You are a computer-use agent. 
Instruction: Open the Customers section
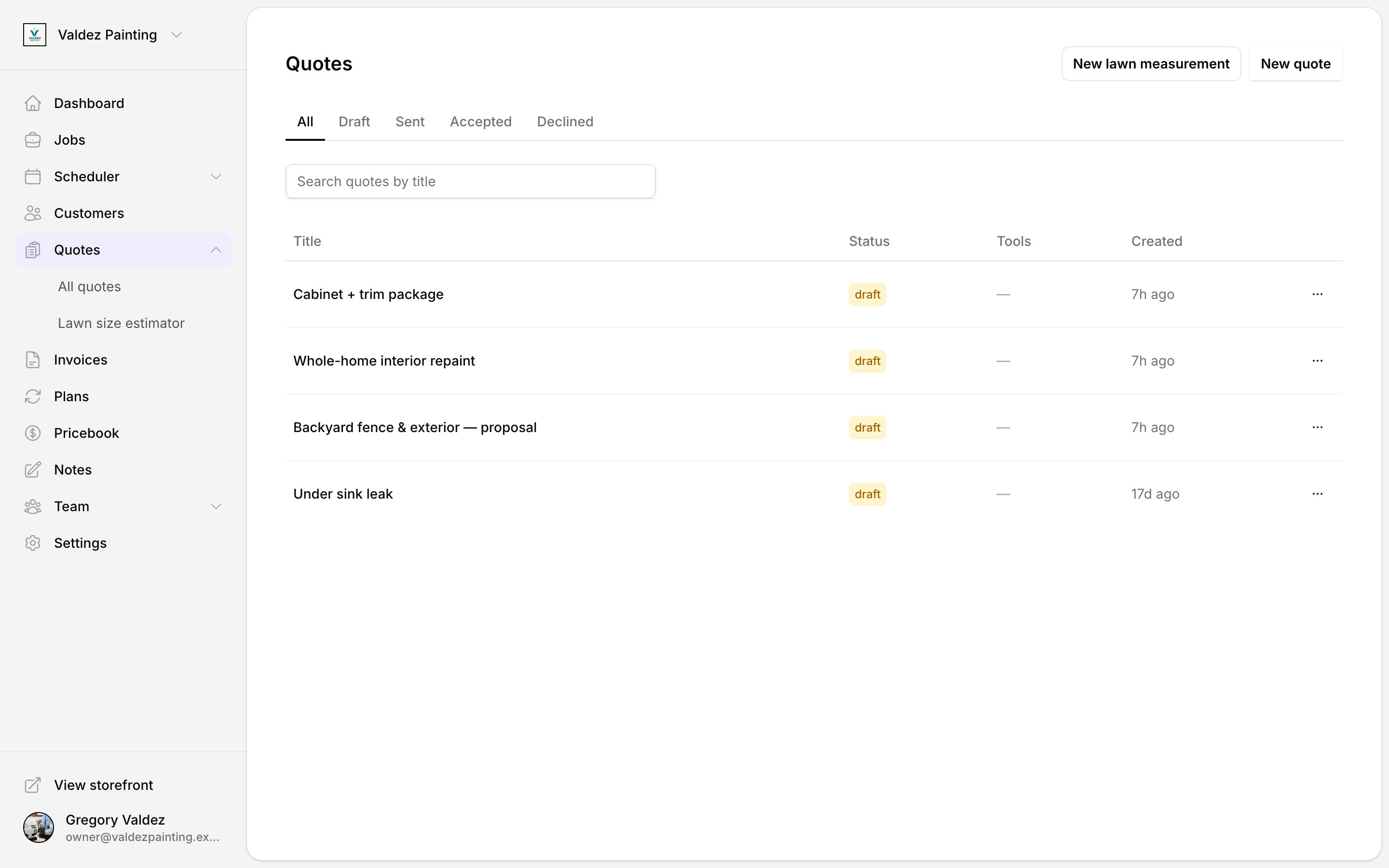pyautogui.click(x=123, y=214)
